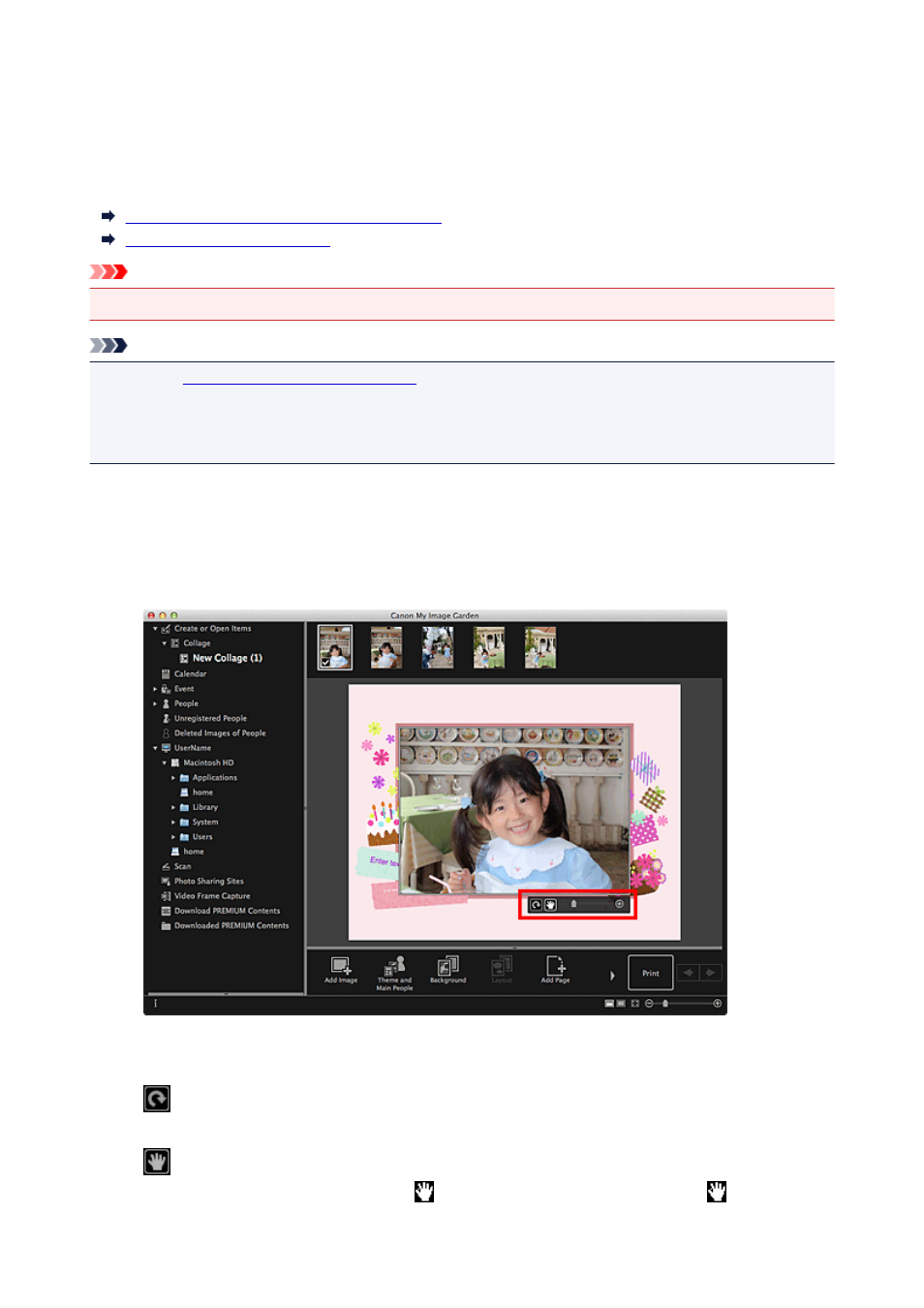Click the zoom in plus icon

pos(718,1004)
